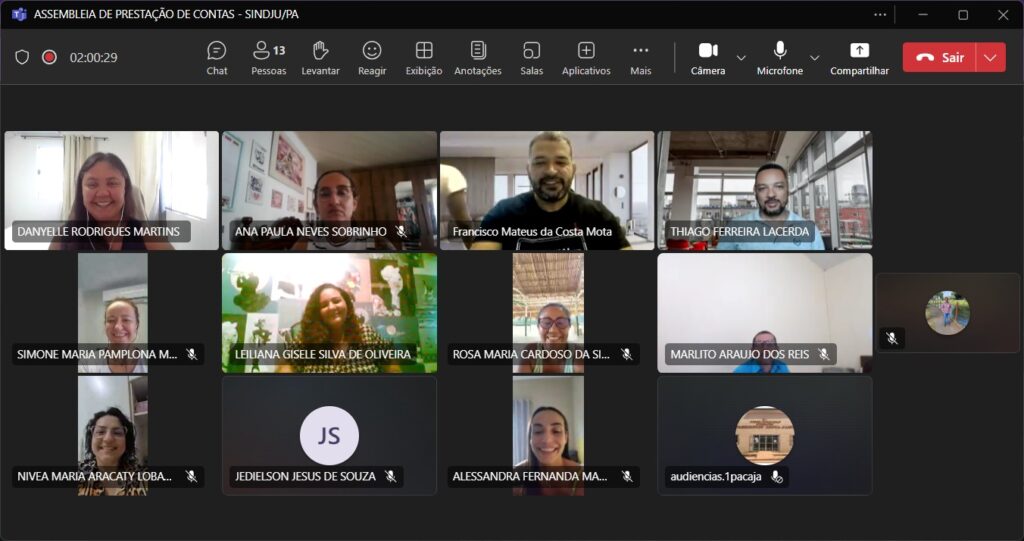
Task: Show the Pessoas participants list
Action: pos(268,57)
